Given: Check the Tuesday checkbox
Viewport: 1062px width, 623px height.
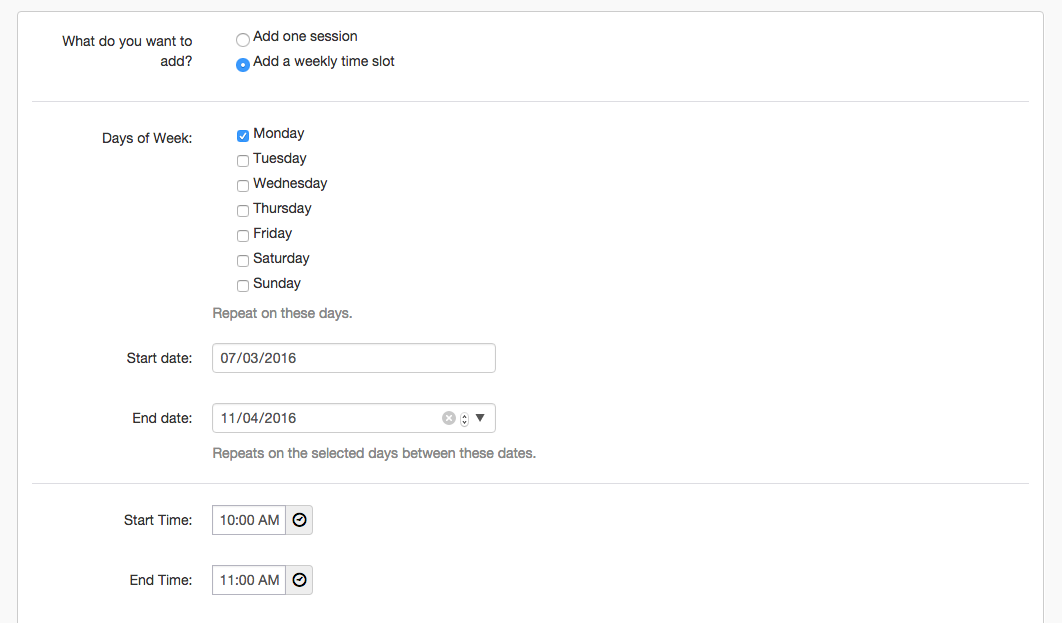Looking at the screenshot, I should tap(243, 161).
